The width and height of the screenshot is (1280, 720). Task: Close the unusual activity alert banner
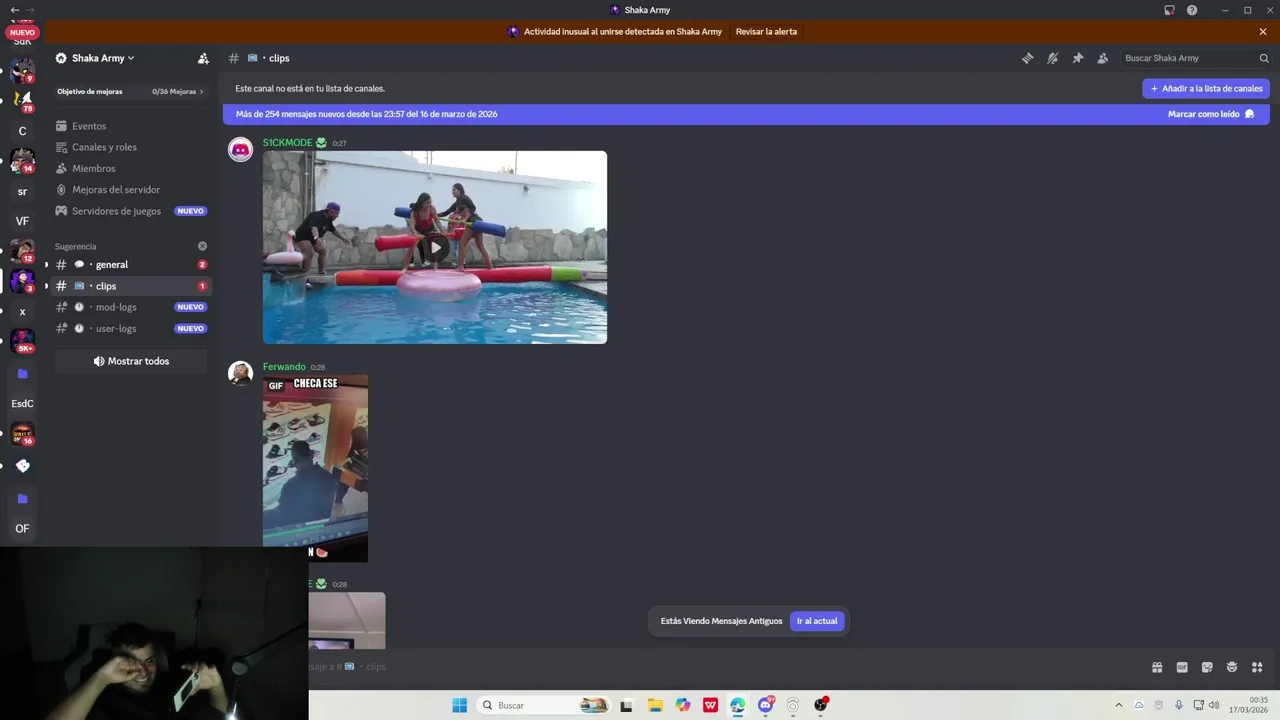(1263, 32)
